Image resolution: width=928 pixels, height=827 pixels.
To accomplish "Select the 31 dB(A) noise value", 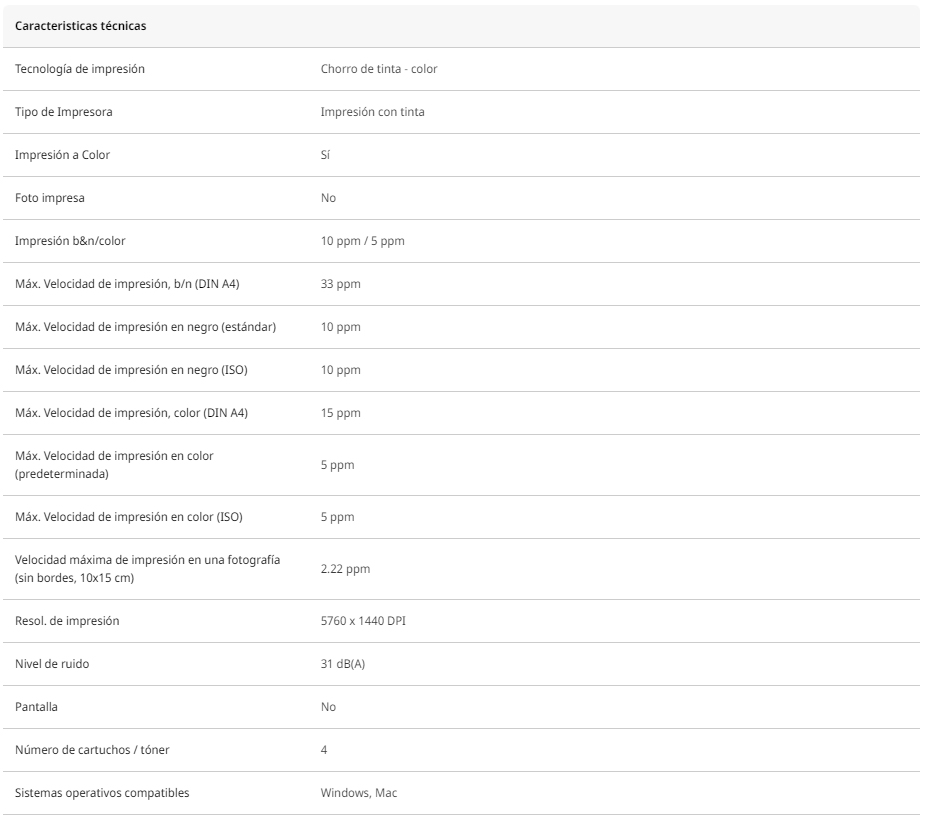I will tap(343, 664).
